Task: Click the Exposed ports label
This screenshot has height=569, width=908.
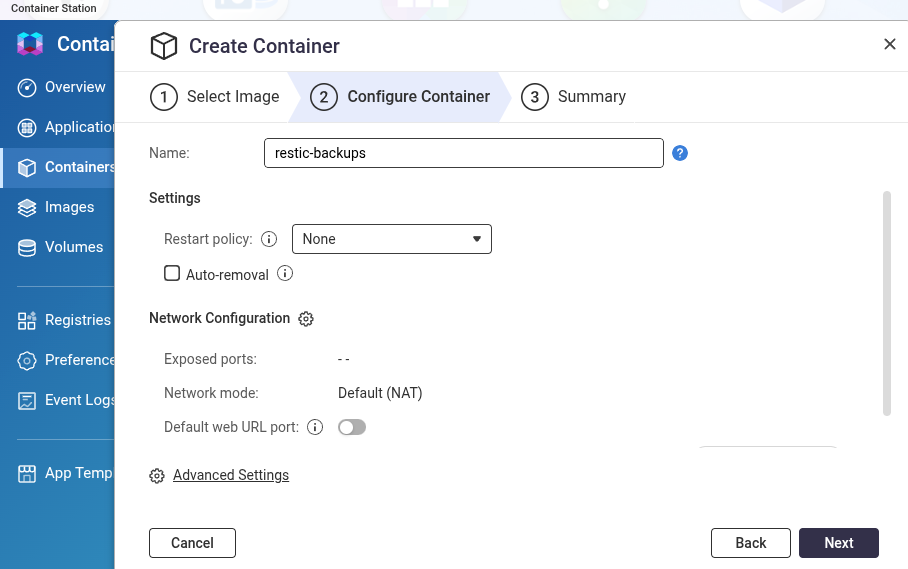Action: [210, 359]
